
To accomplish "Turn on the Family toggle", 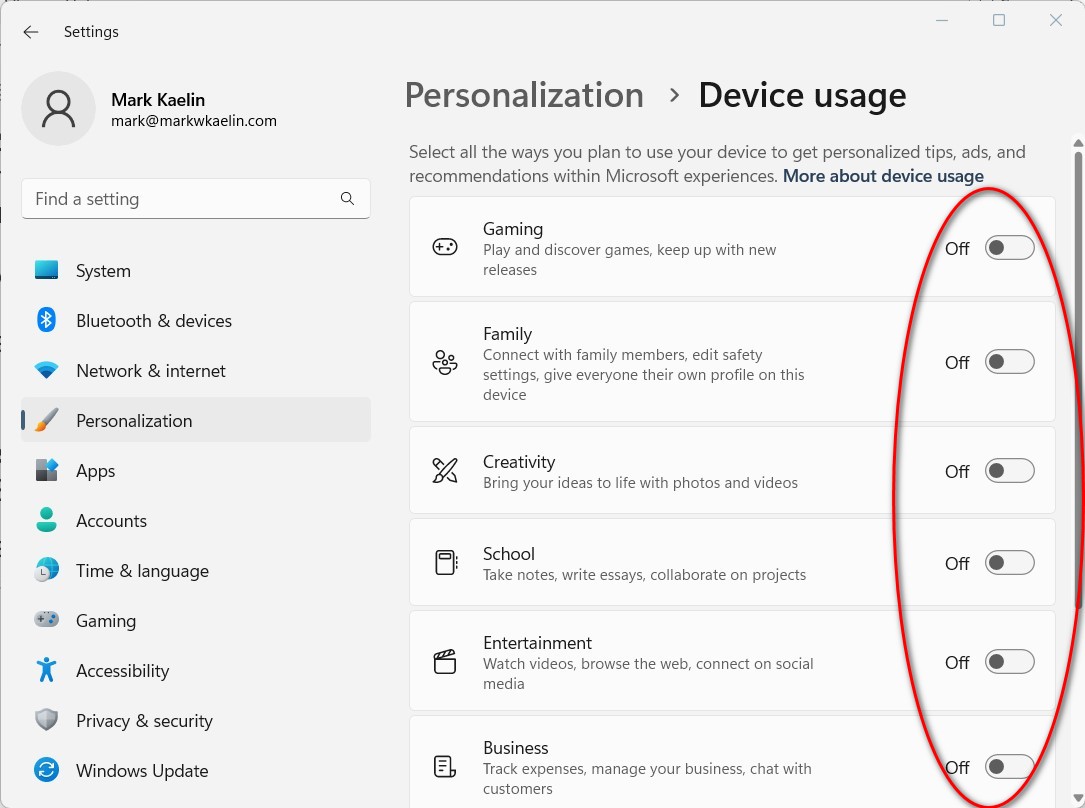I will click(1009, 361).
